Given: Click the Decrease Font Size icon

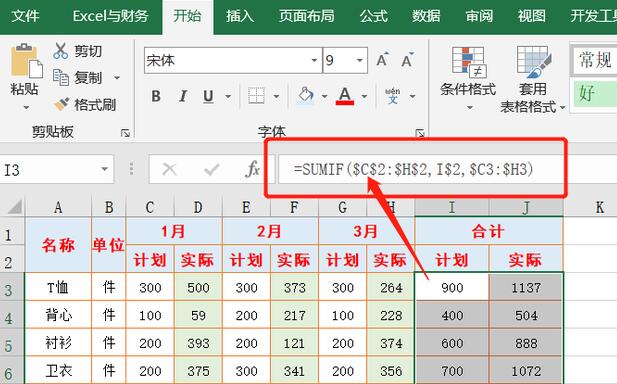Looking at the screenshot, I should pyautogui.click(x=407, y=60).
